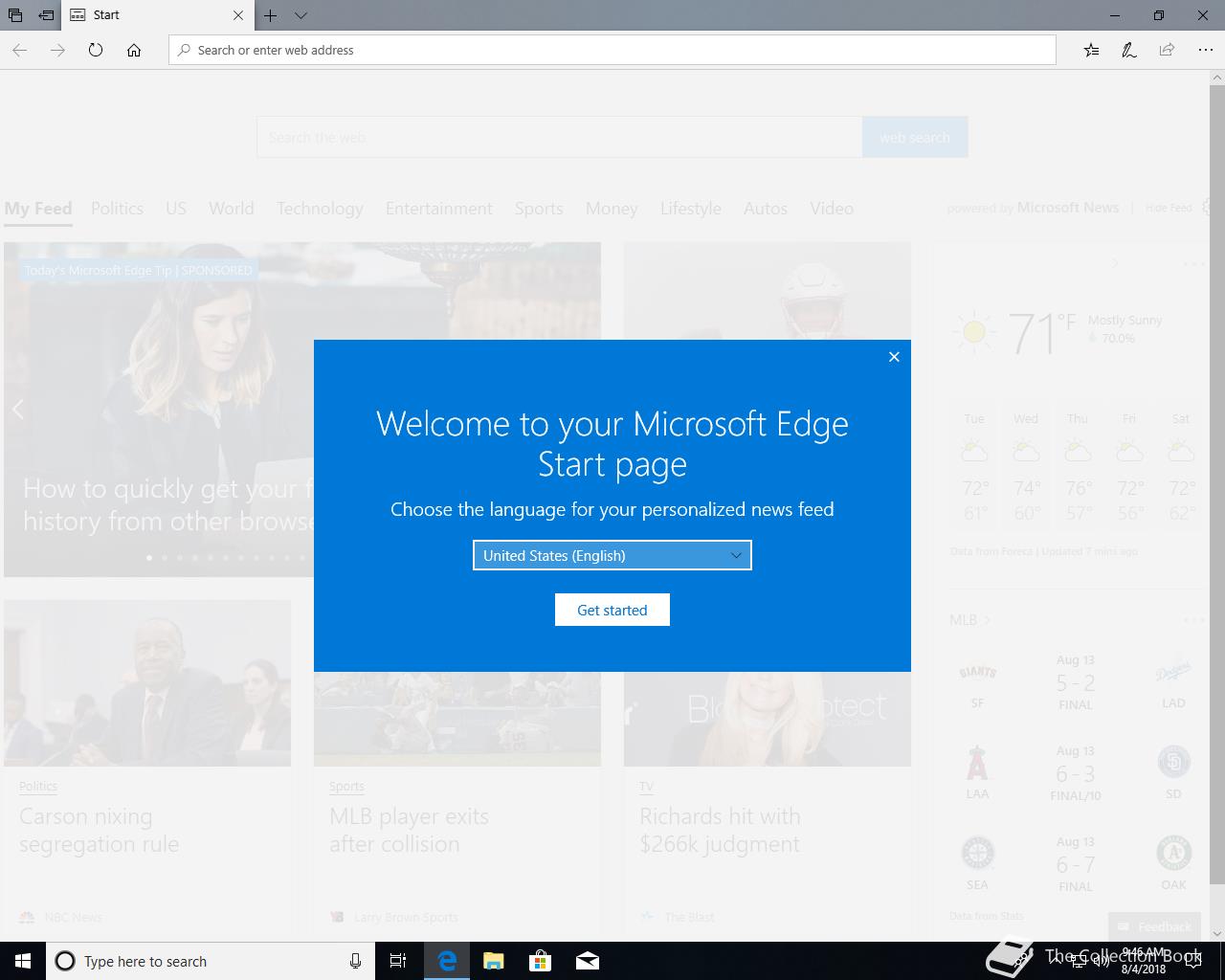Image resolution: width=1225 pixels, height=980 pixels.
Task: Close the welcome dialog with X
Action: pos(894,357)
